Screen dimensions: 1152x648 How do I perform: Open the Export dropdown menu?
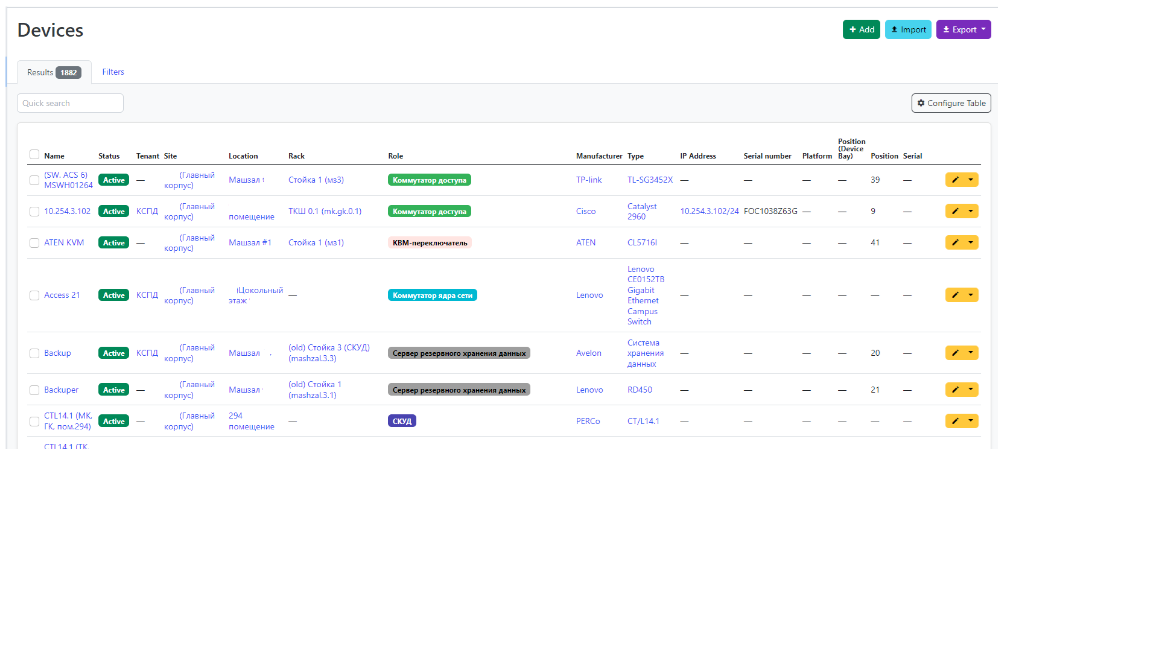point(963,29)
